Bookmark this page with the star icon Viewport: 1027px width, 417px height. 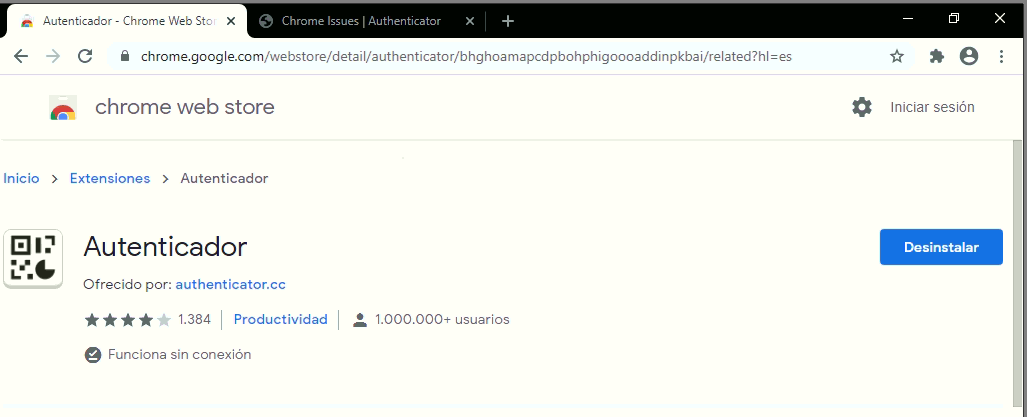(x=897, y=56)
